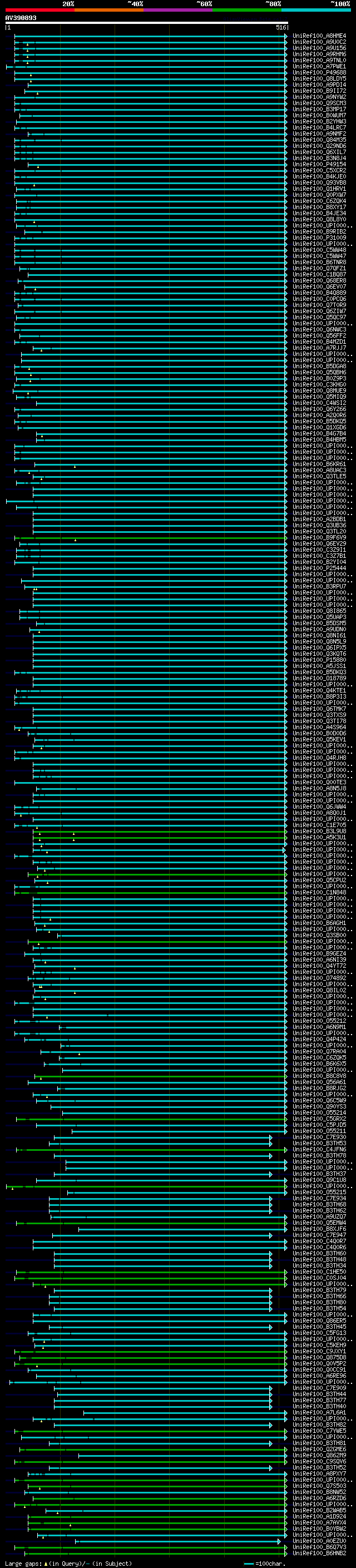Click the cyan ~100% identity legend segment
Image resolution: width=356 pixels, height=1568 pixels.
[x=316, y=11]
